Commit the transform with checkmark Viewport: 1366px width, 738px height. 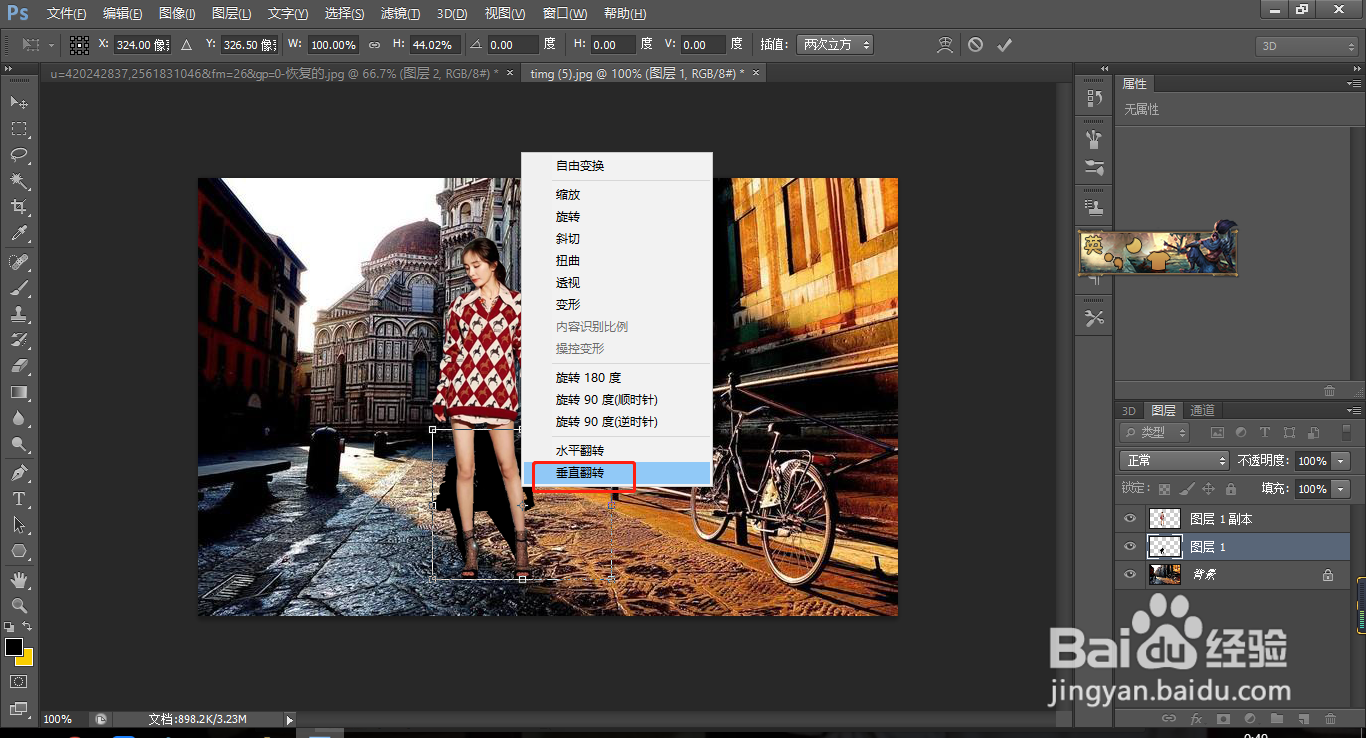point(1005,45)
